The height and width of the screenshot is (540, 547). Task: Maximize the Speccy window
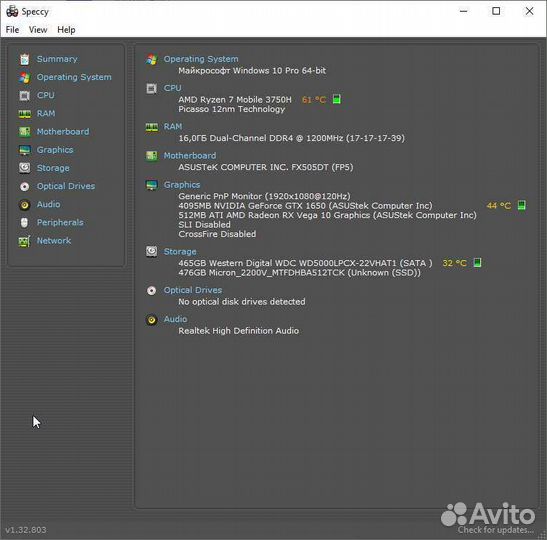pos(496,11)
